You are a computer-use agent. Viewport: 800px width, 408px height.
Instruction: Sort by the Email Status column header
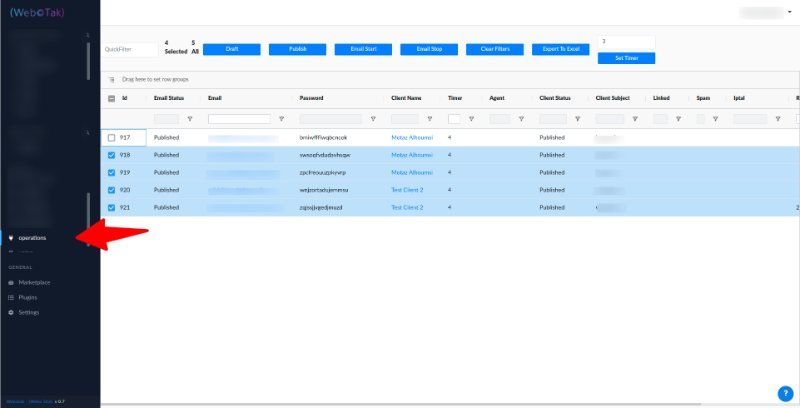169,98
